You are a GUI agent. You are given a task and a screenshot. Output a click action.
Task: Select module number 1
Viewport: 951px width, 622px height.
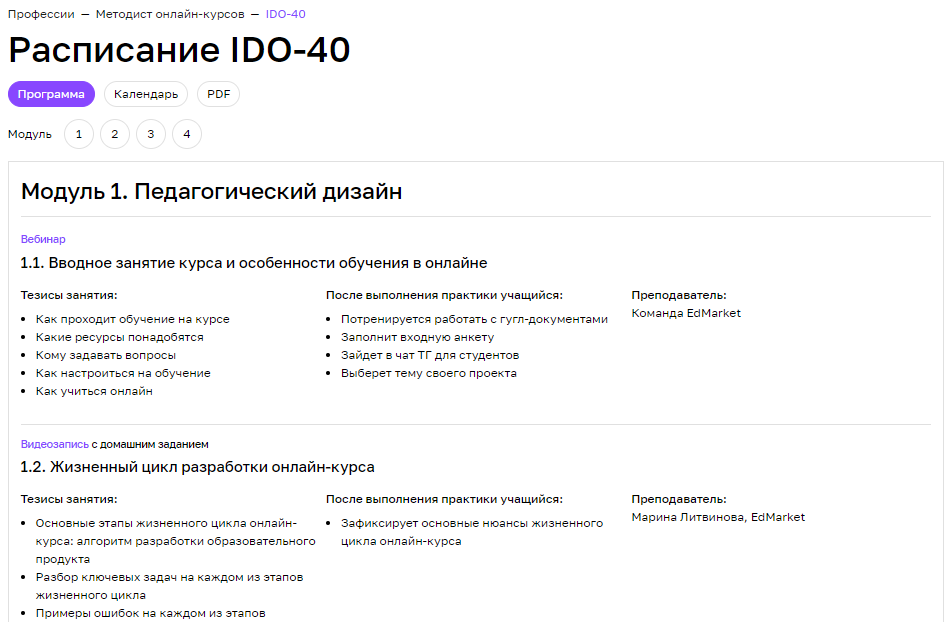click(79, 133)
